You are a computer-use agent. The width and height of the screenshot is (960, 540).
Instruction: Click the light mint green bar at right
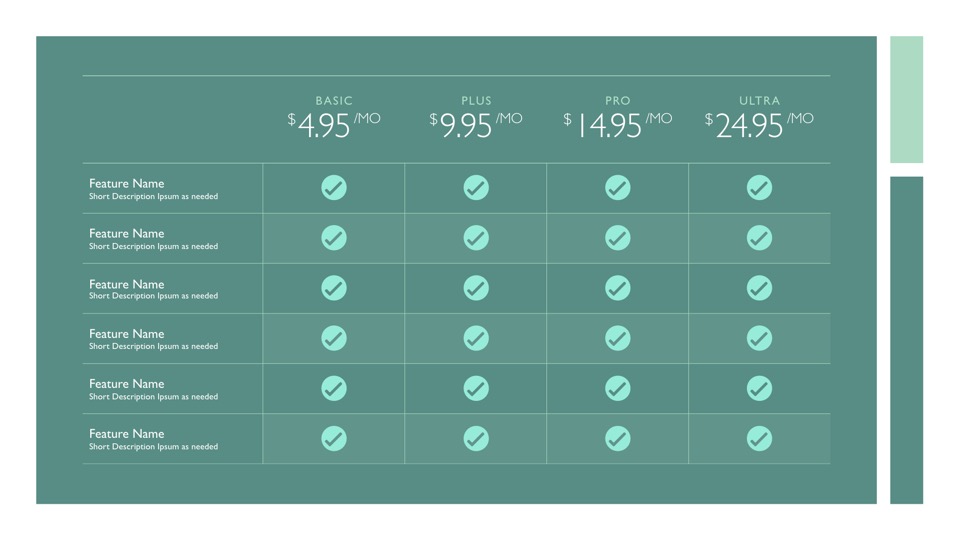click(x=906, y=99)
